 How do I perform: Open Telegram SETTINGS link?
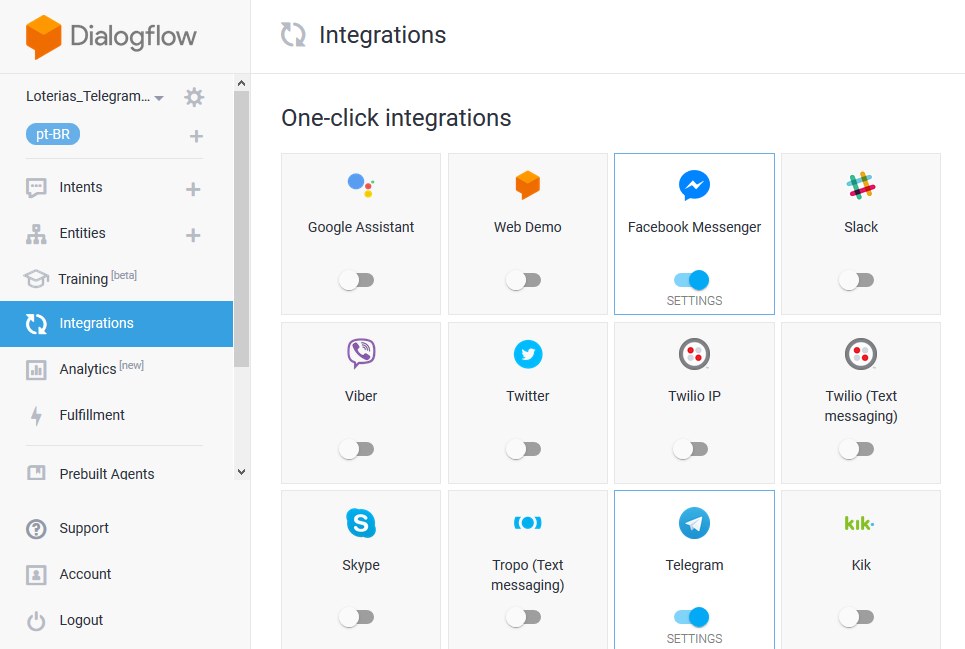coord(694,638)
